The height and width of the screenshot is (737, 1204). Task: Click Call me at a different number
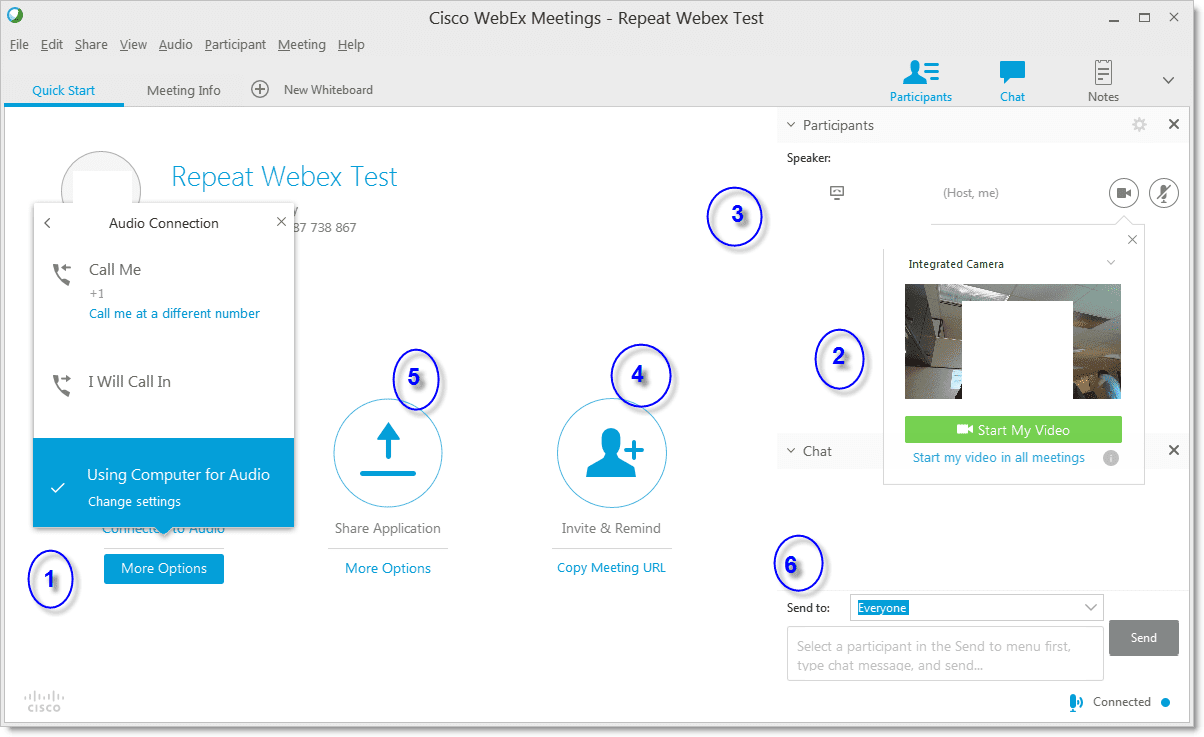pyautogui.click(x=174, y=313)
